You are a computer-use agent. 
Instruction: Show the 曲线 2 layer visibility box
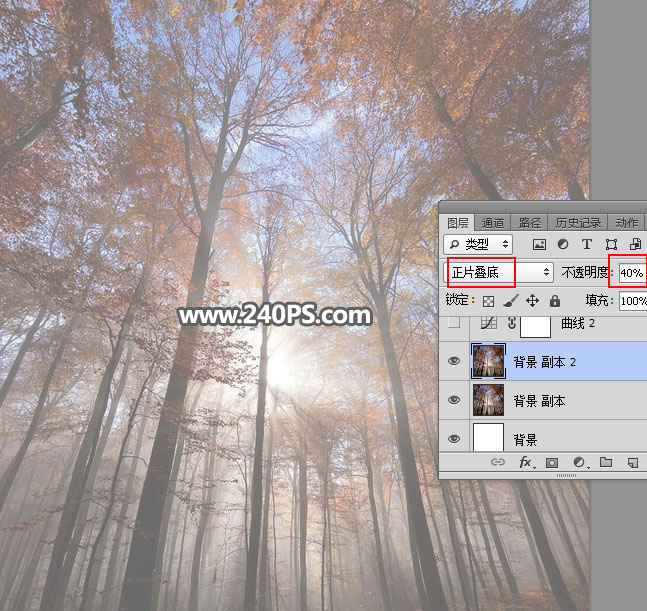(x=454, y=322)
